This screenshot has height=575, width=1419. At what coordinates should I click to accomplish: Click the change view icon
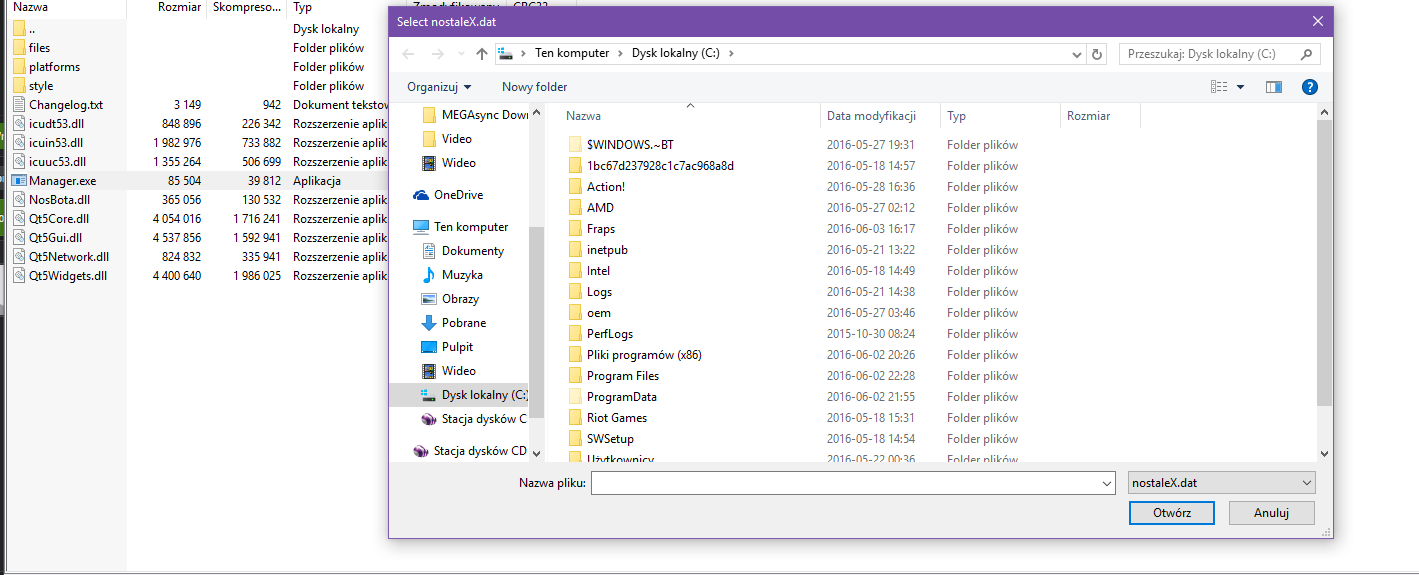1219,87
